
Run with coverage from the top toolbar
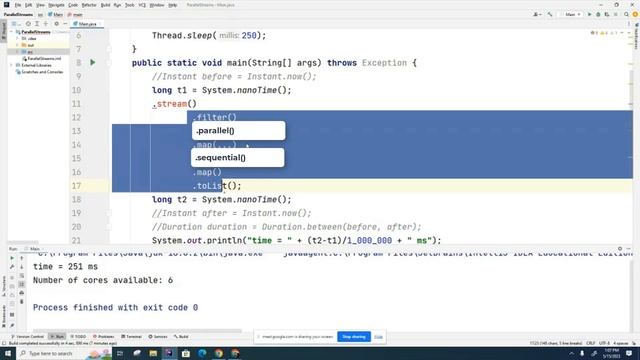click(607, 14)
